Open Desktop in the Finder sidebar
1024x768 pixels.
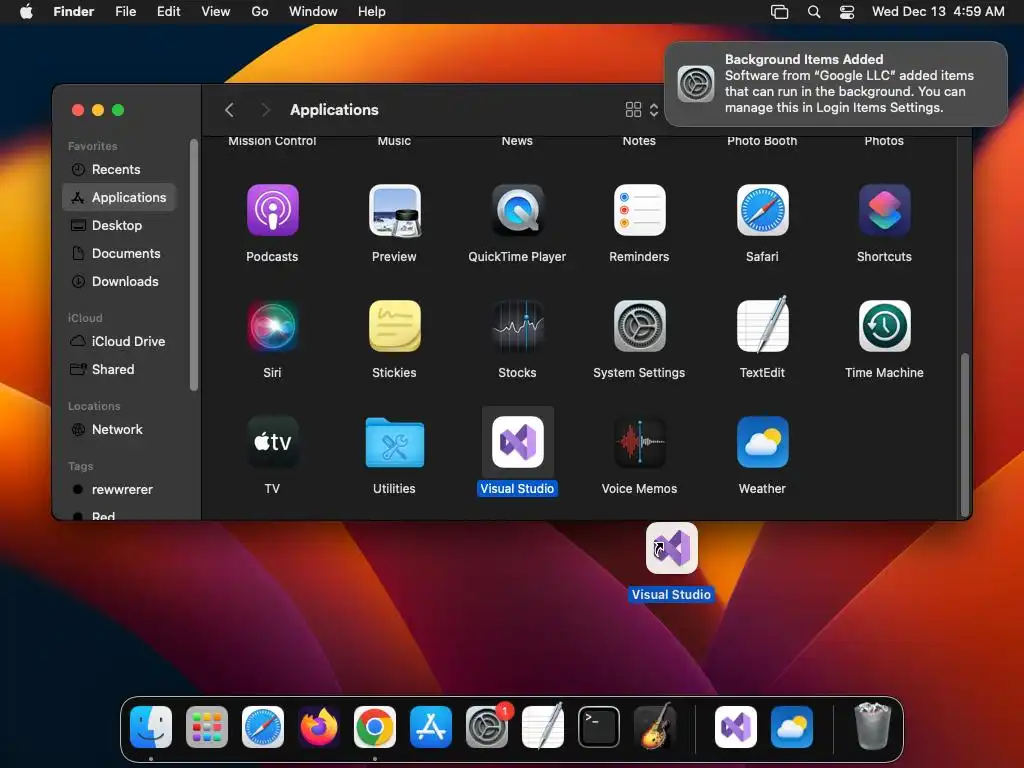click(120, 225)
